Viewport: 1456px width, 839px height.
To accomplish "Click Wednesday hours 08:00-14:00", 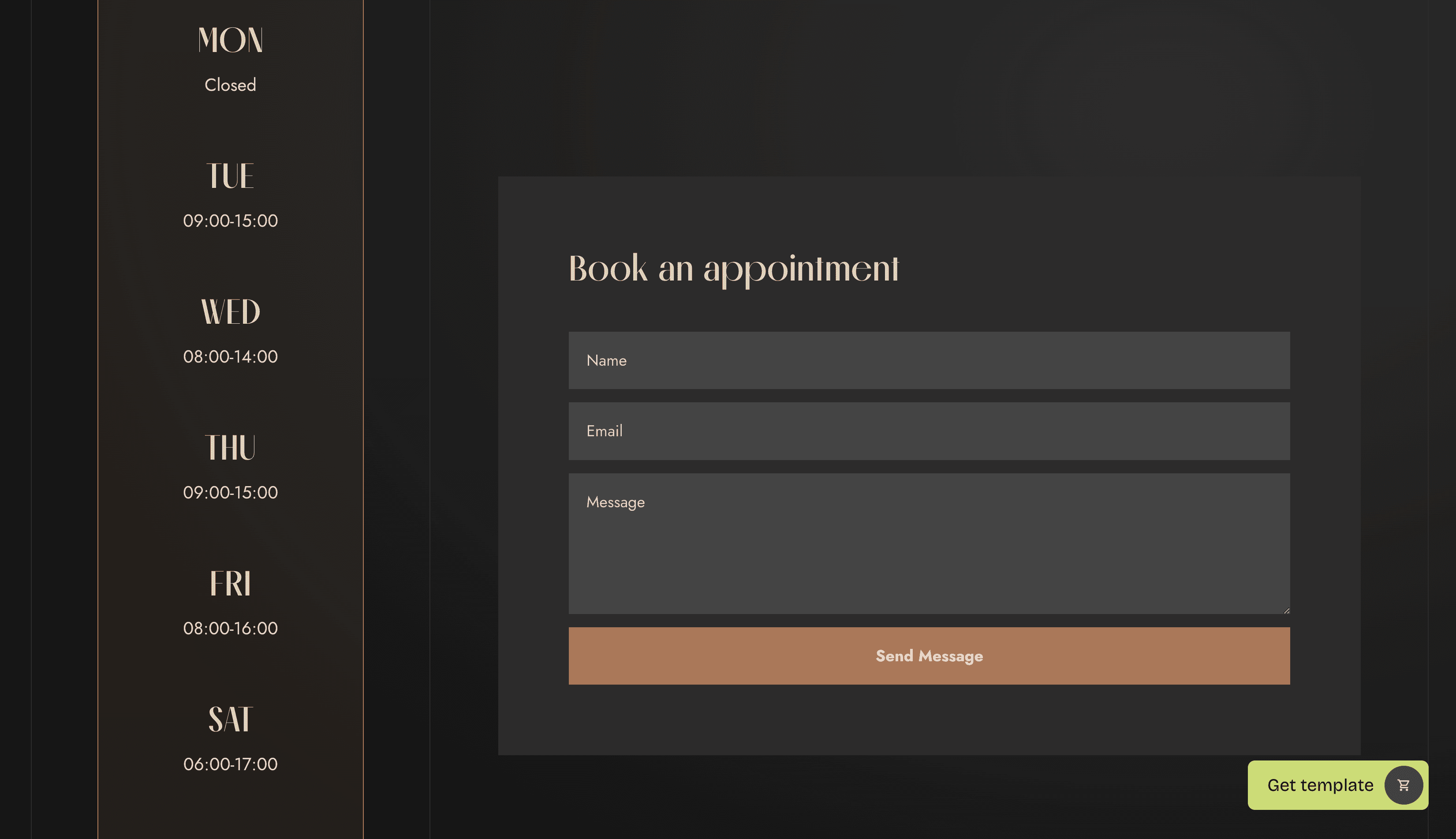I will (230, 357).
